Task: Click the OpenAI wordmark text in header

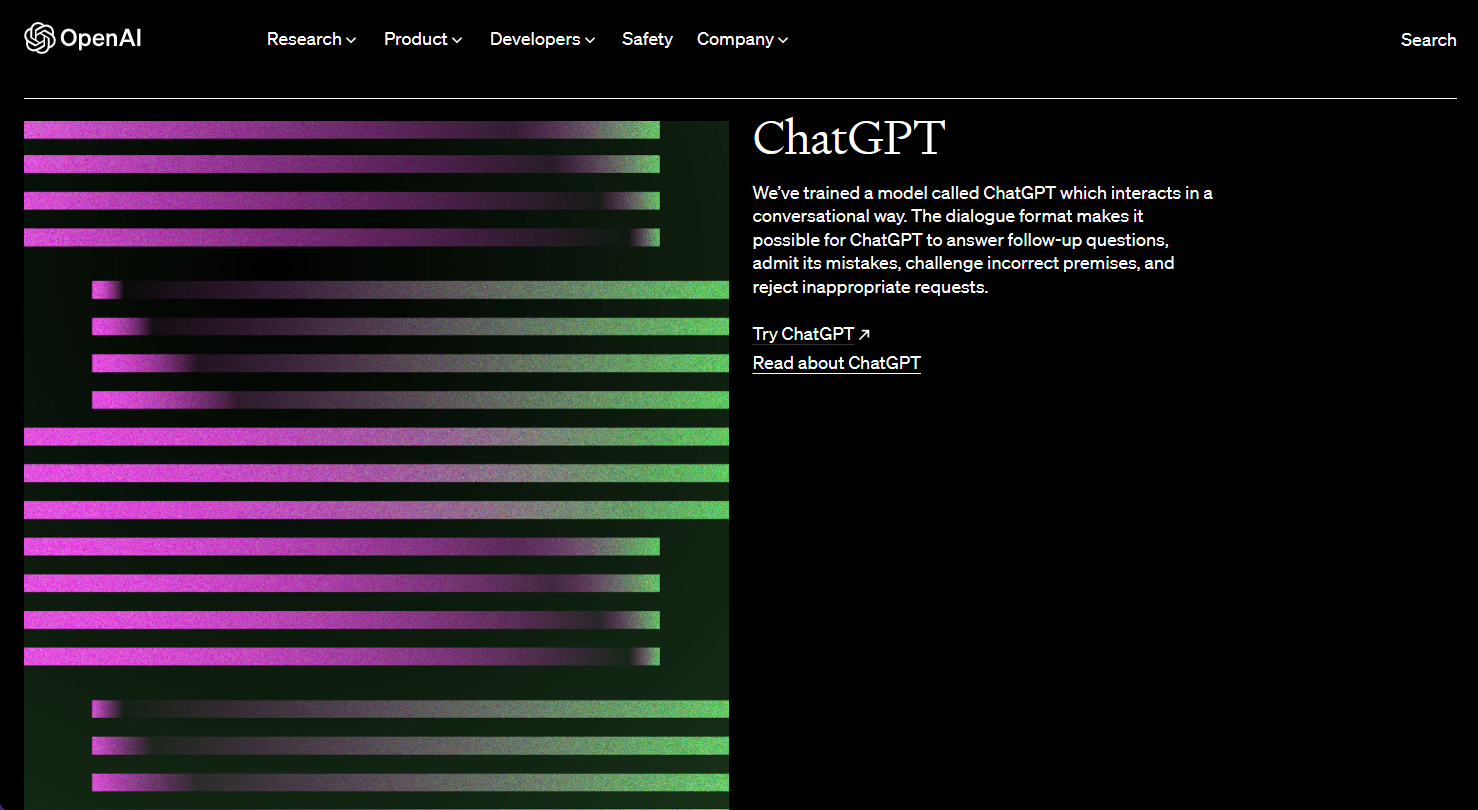Action: (100, 39)
